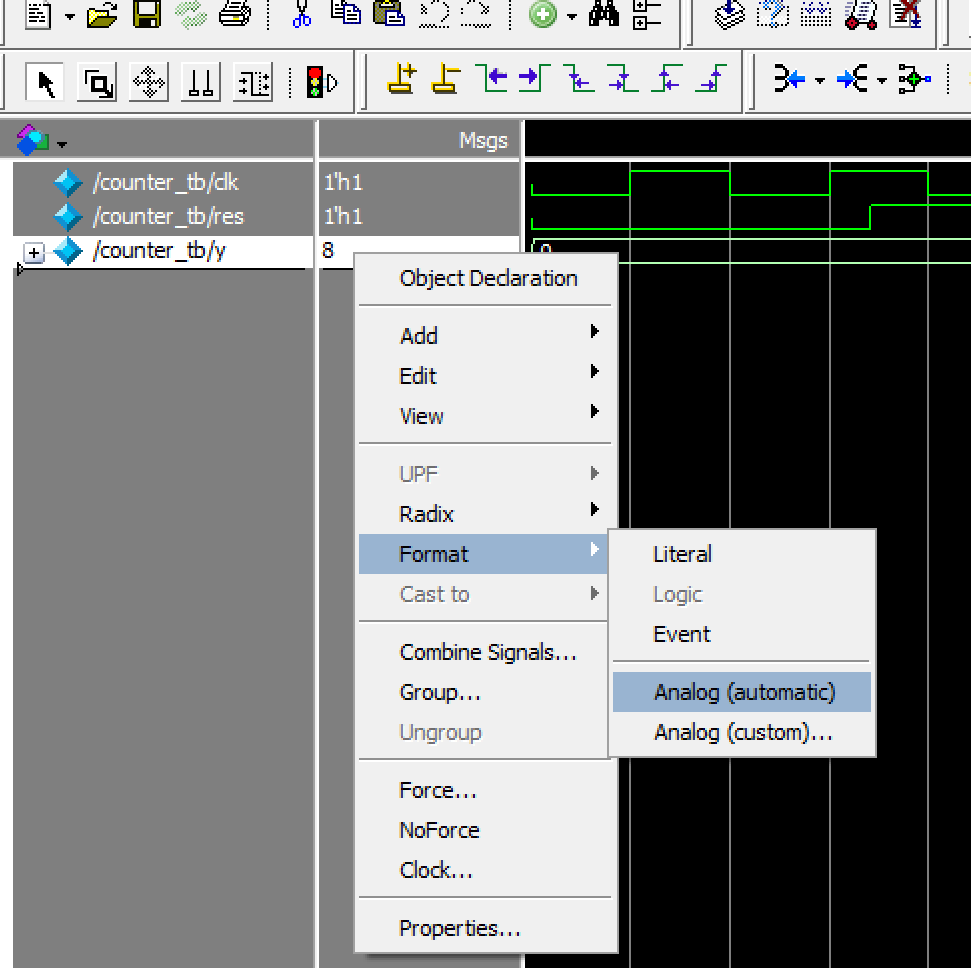This screenshot has height=968, width=971.
Task: Open the View submenu
Action: click(485, 416)
